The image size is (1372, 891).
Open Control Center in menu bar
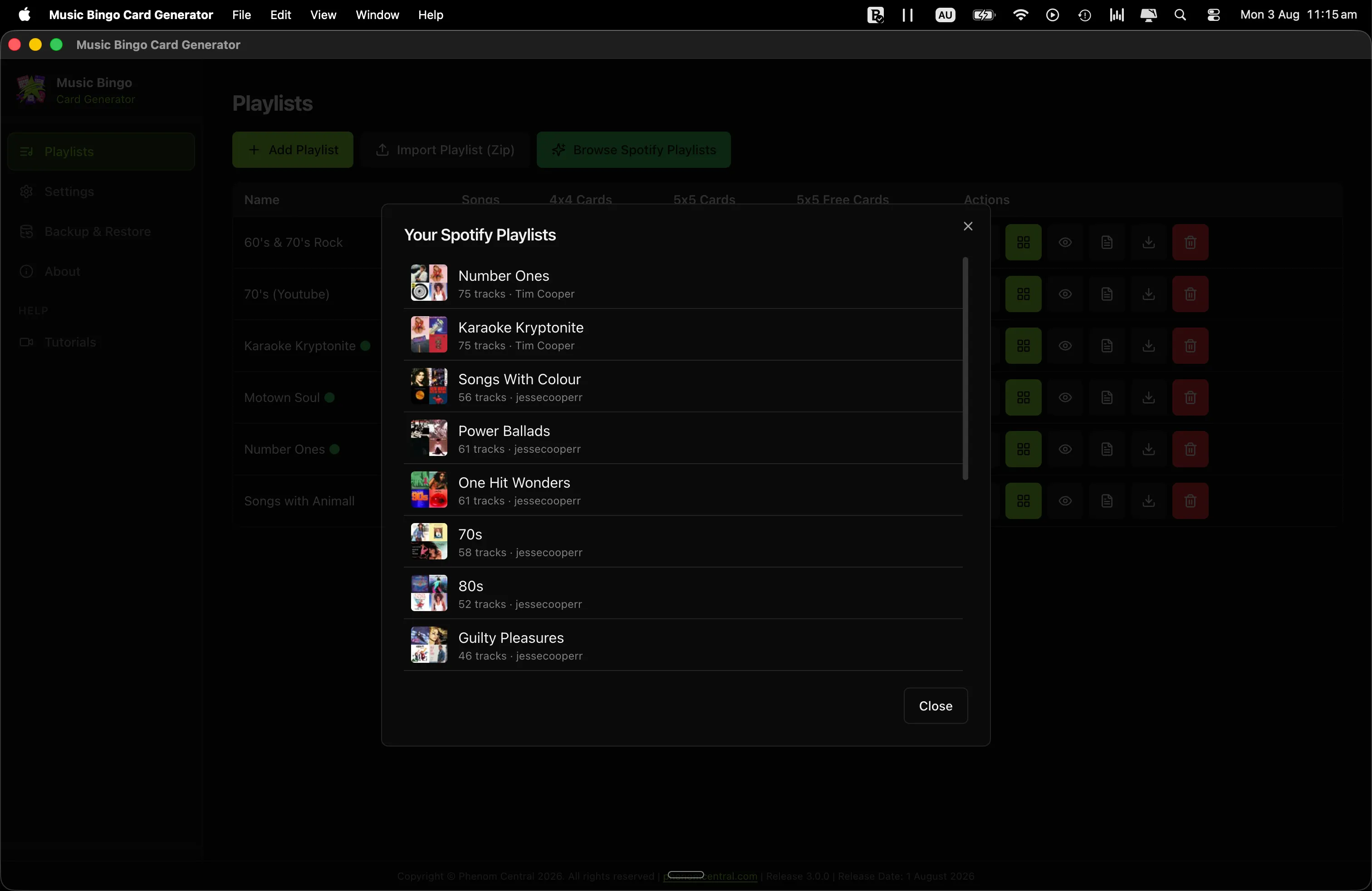[x=1213, y=15]
